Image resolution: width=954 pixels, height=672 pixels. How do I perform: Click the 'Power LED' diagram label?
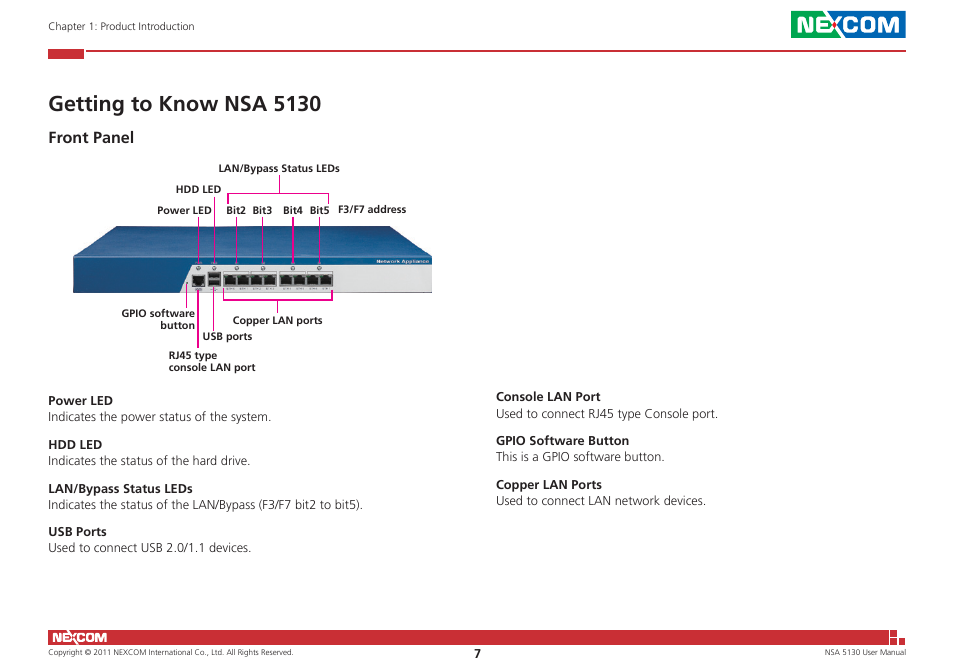(x=184, y=210)
